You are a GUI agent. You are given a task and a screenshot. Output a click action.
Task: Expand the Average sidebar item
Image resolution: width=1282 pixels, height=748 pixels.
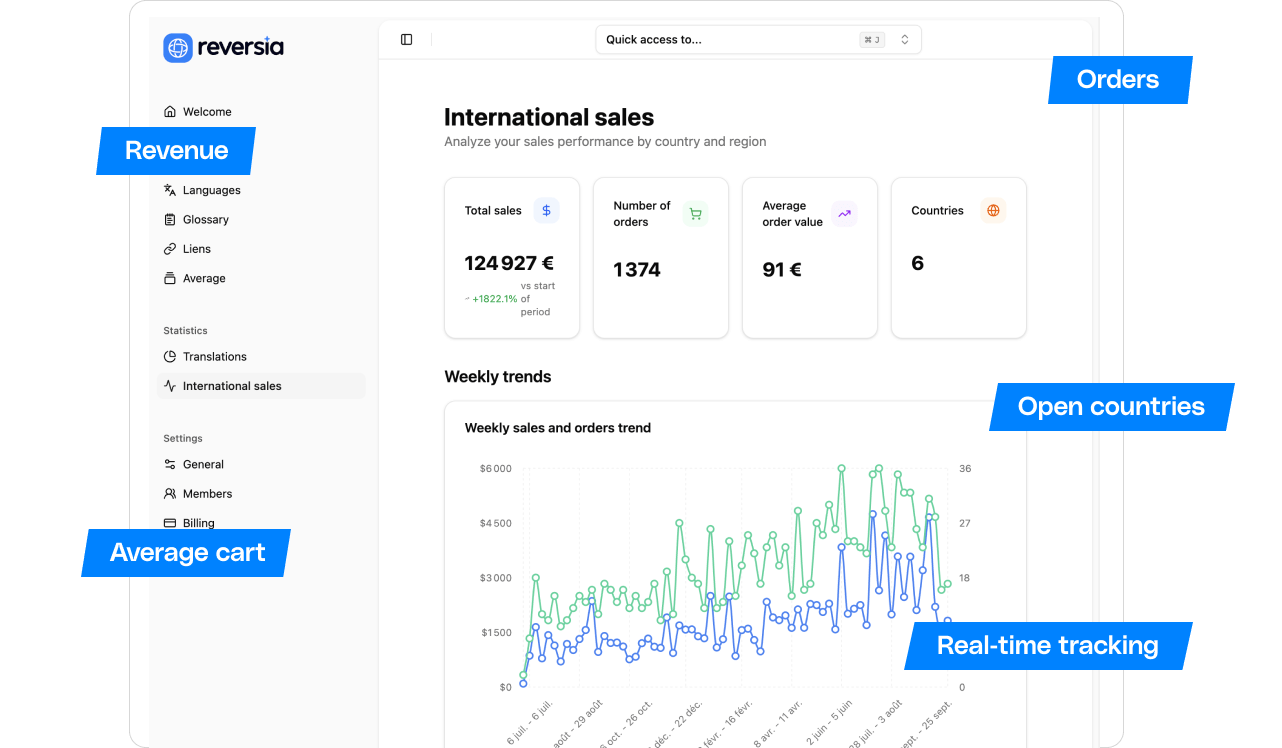coord(203,278)
